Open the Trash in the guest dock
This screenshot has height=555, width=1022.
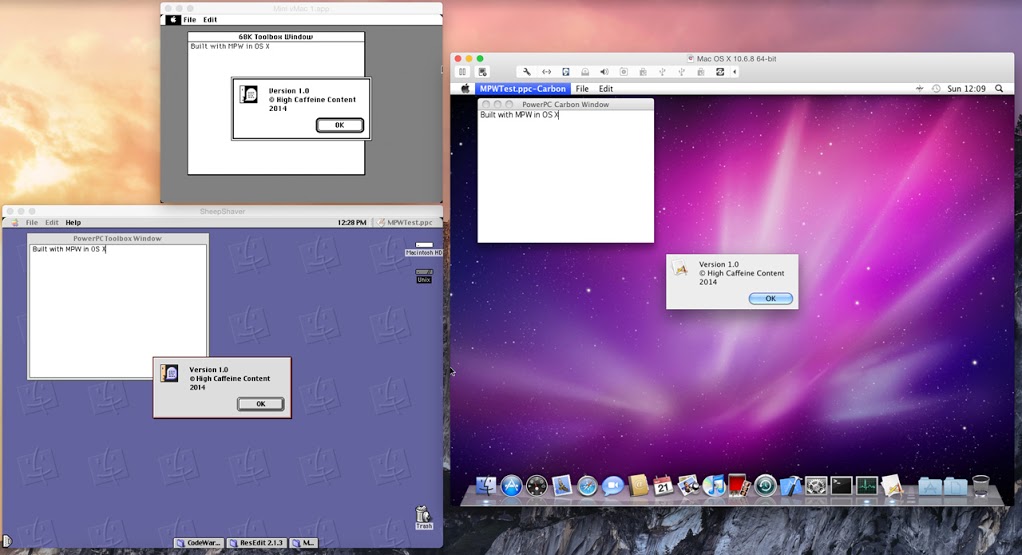point(981,486)
